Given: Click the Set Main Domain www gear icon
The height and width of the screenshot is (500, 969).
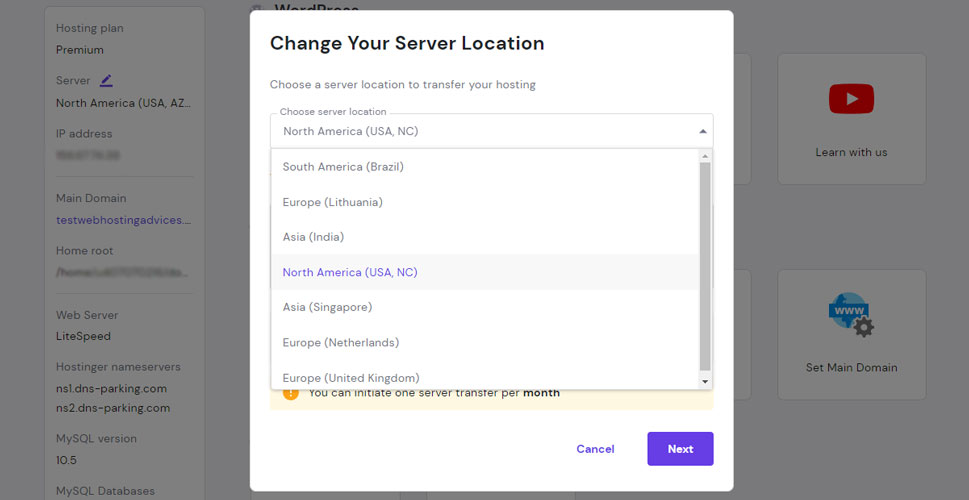Looking at the screenshot, I should (851, 315).
